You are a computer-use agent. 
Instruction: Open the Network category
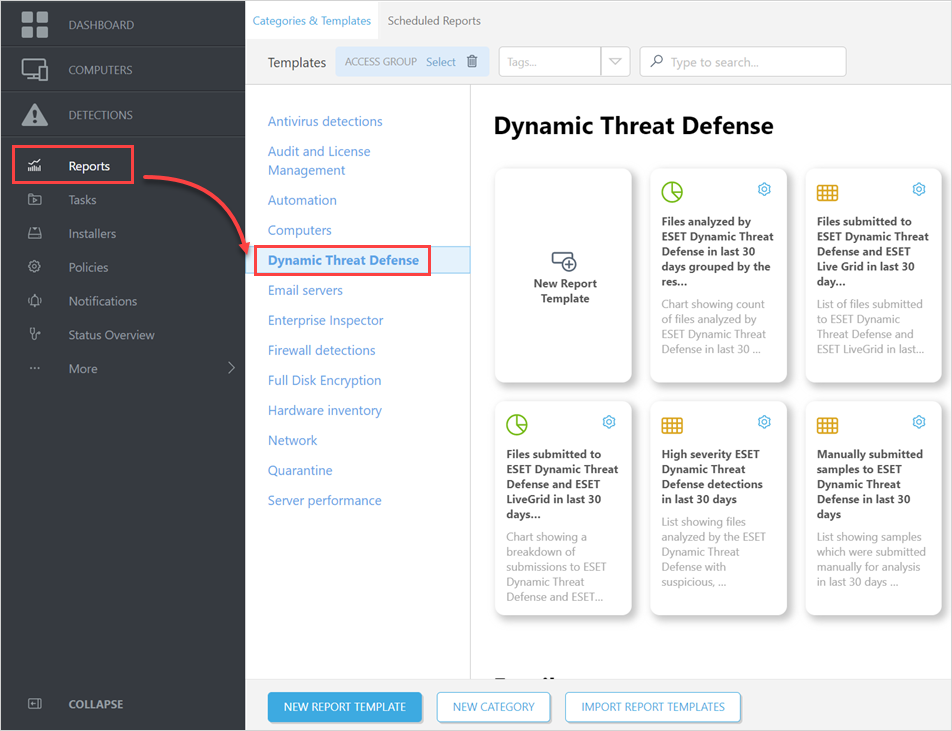click(292, 440)
